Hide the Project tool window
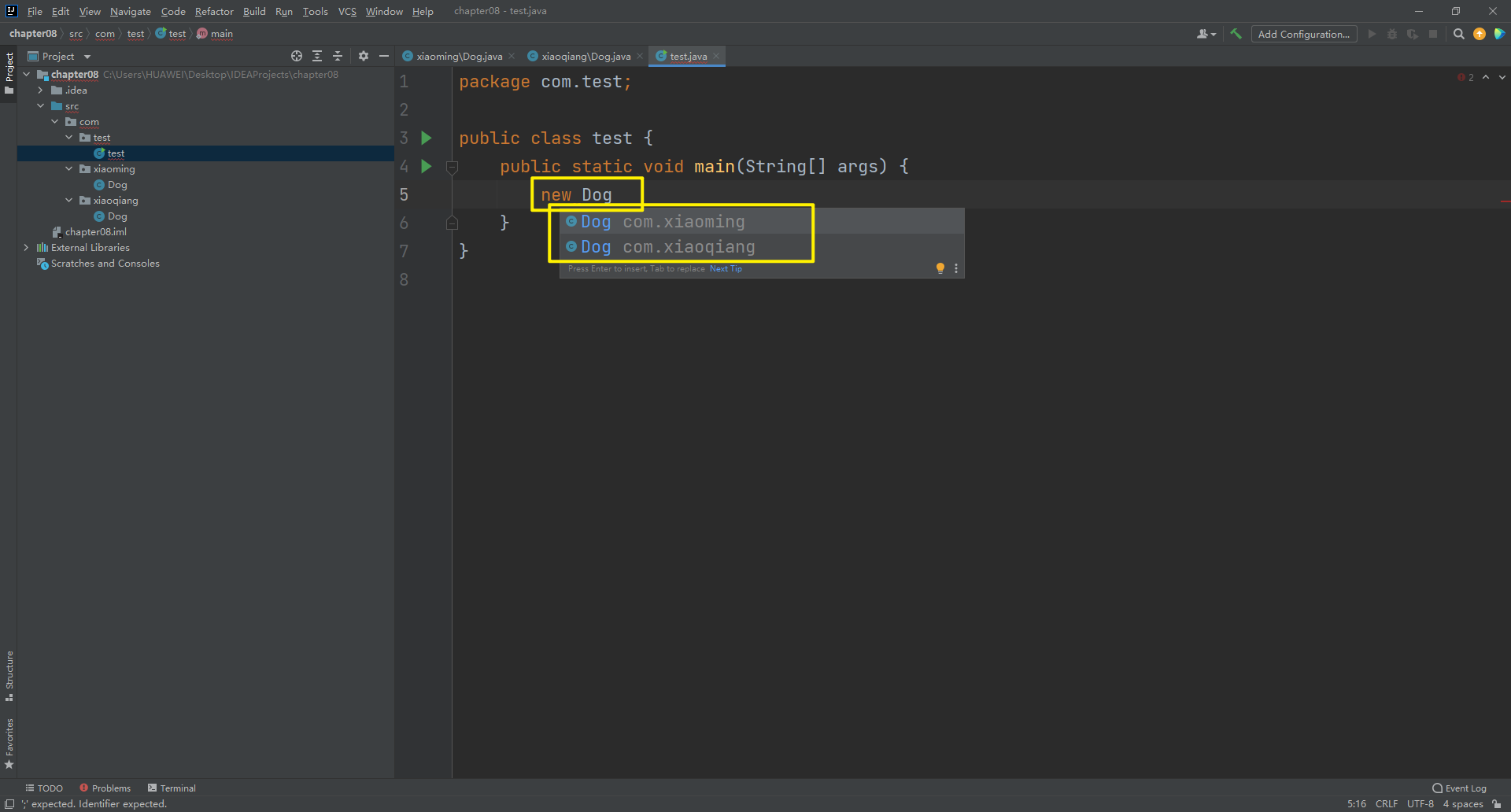Image resolution: width=1511 pixels, height=812 pixels. [x=384, y=56]
